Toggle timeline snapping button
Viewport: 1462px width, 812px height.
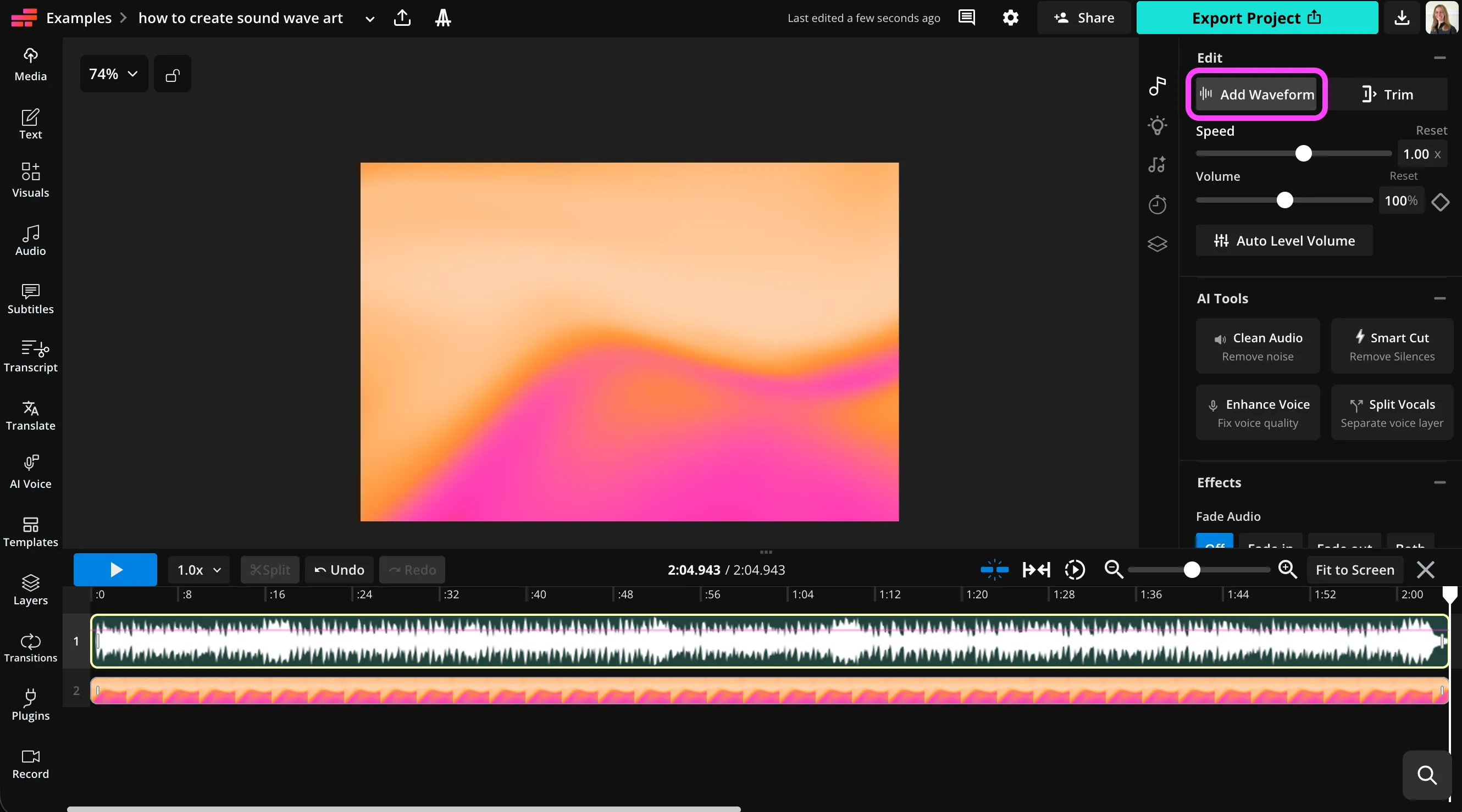[994, 569]
